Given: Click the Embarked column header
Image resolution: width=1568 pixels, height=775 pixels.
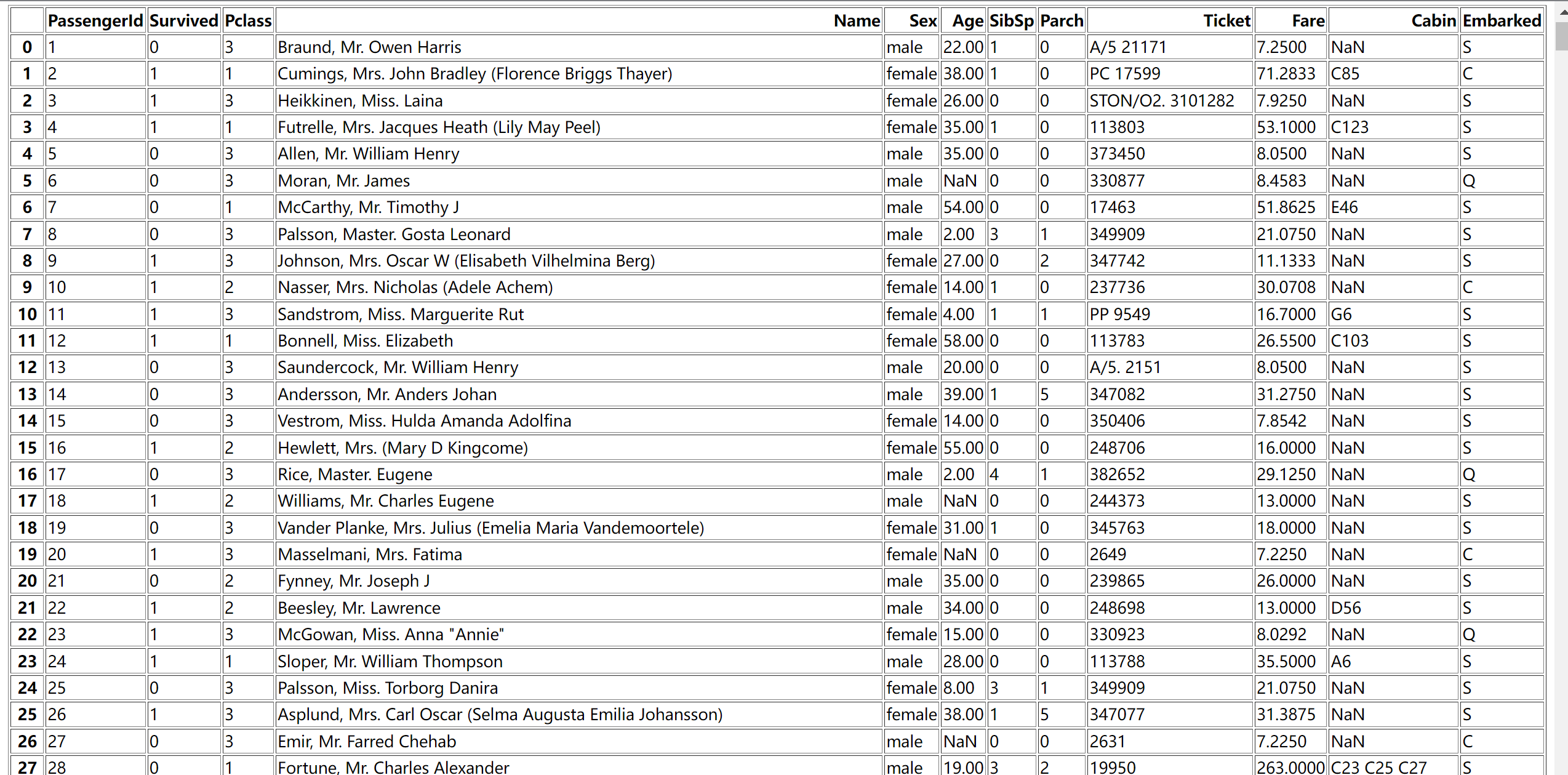Looking at the screenshot, I should tap(1502, 21).
